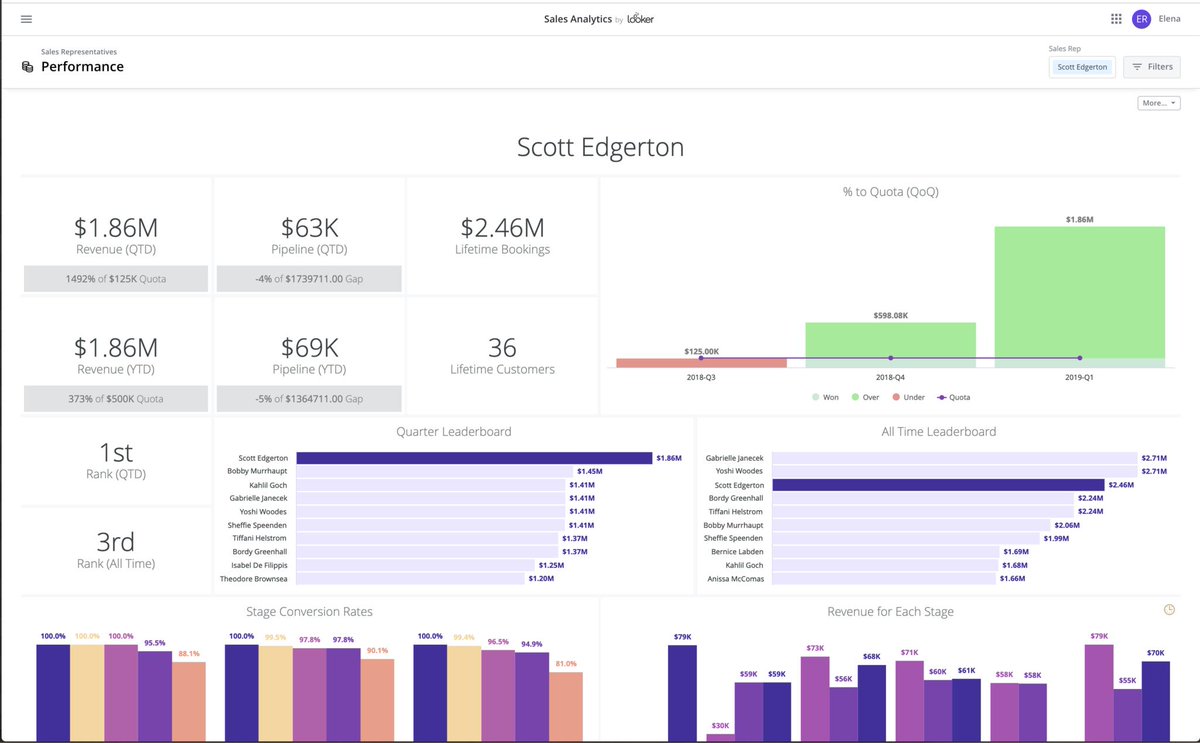Click the $73K revenue stage bar
Image resolution: width=1200 pixels, height=743 pixels.
pos(815,698)
